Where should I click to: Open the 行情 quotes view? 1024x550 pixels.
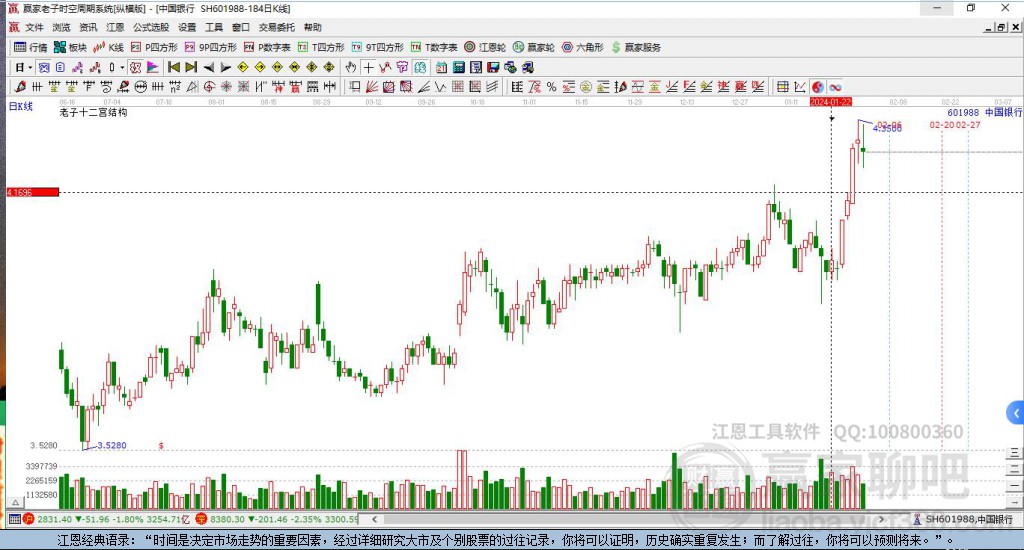click(x=31, y=47)
